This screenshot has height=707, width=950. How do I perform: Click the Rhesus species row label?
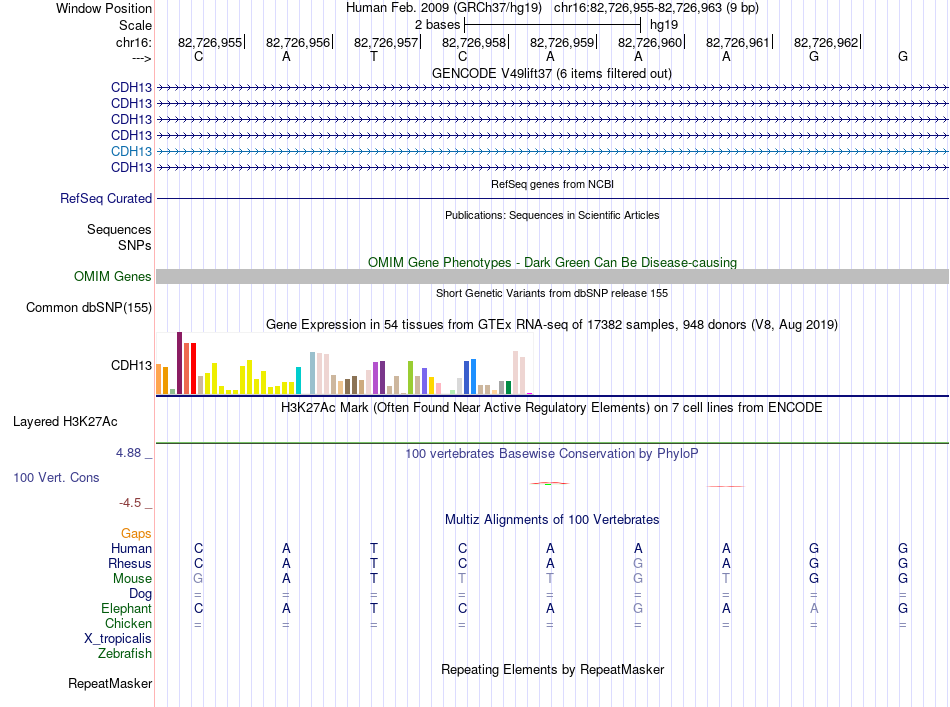(130, 563)
